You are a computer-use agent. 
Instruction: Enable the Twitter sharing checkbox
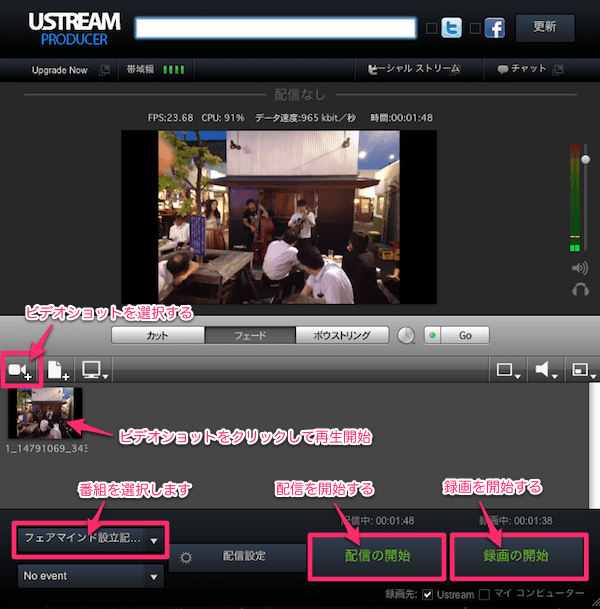[431, 28]
